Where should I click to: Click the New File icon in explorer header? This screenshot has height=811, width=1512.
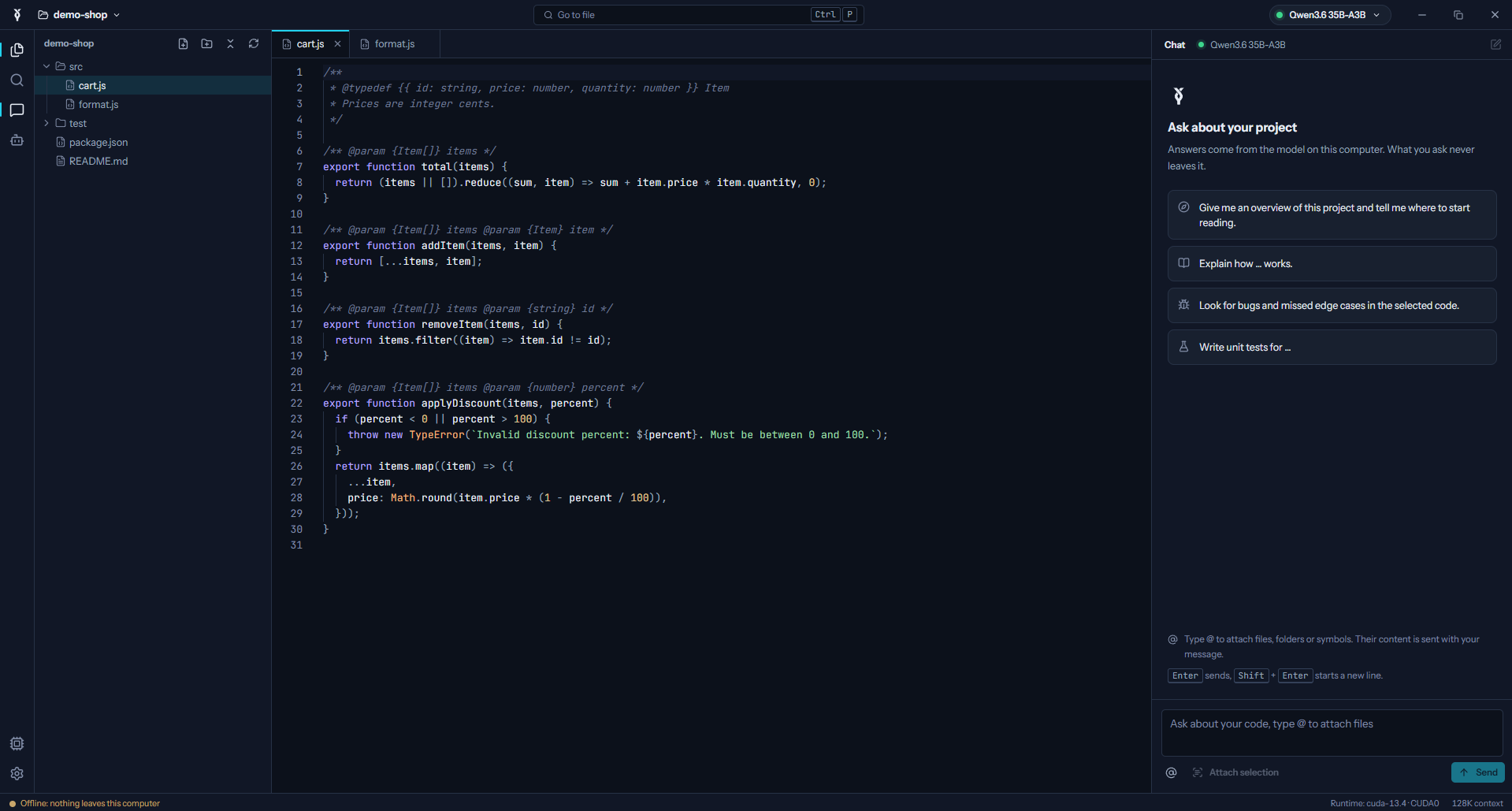pos(183,43)
